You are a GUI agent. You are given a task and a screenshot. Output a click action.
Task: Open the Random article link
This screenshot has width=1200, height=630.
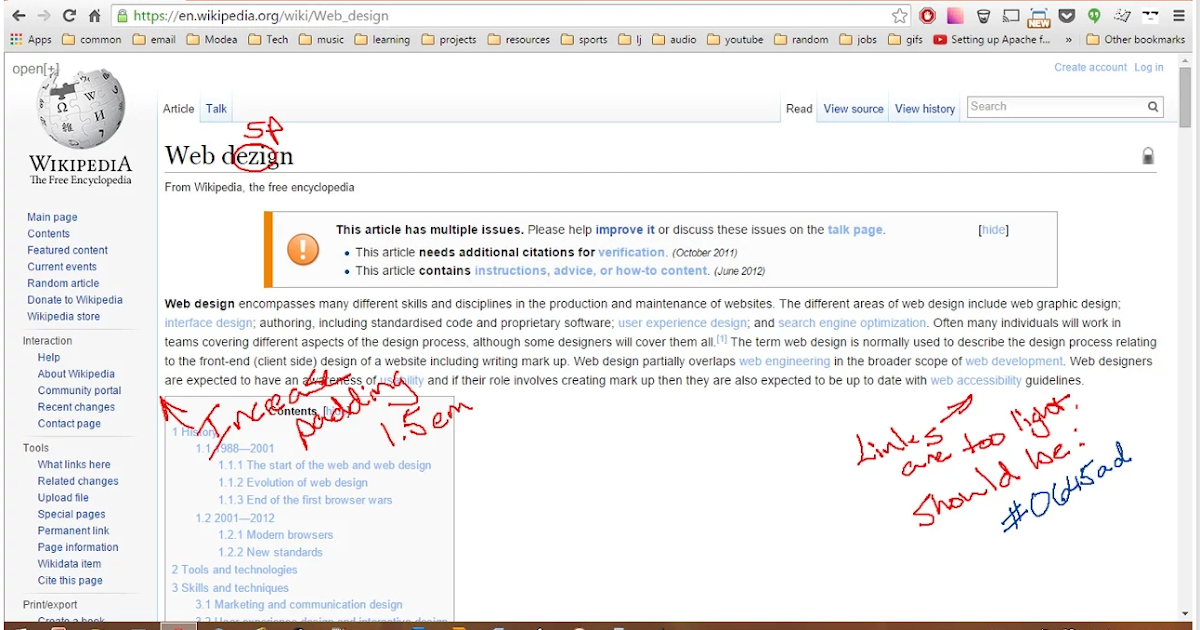coord(63,283)
